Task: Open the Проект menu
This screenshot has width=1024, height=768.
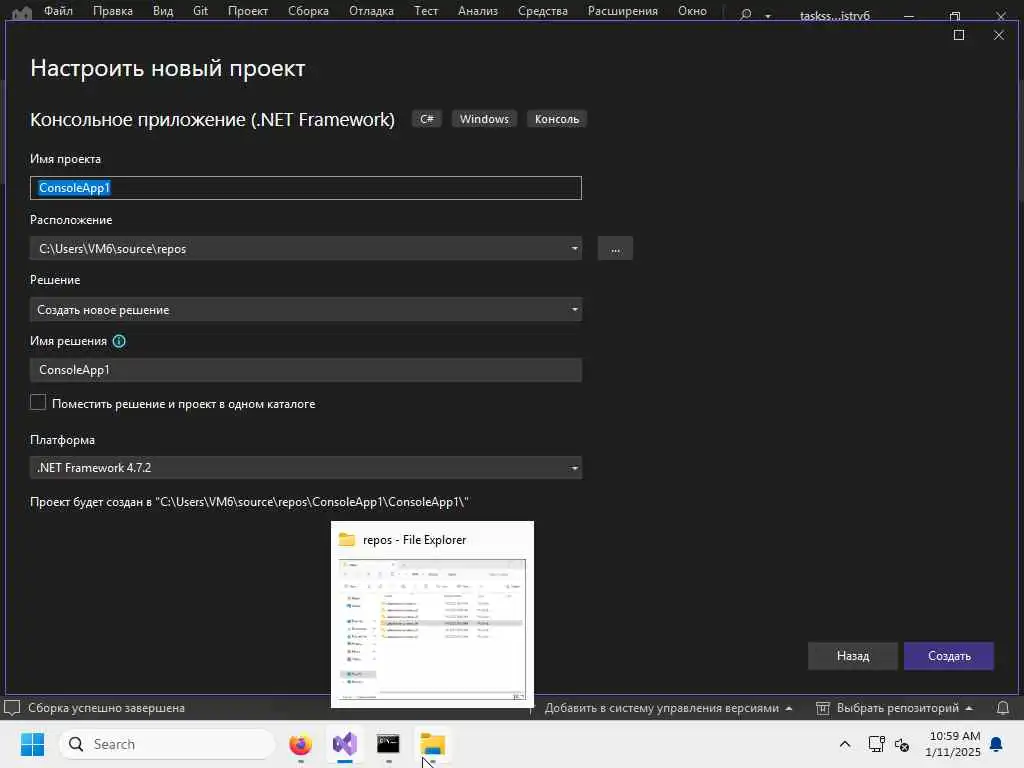Action: [248, 11]
